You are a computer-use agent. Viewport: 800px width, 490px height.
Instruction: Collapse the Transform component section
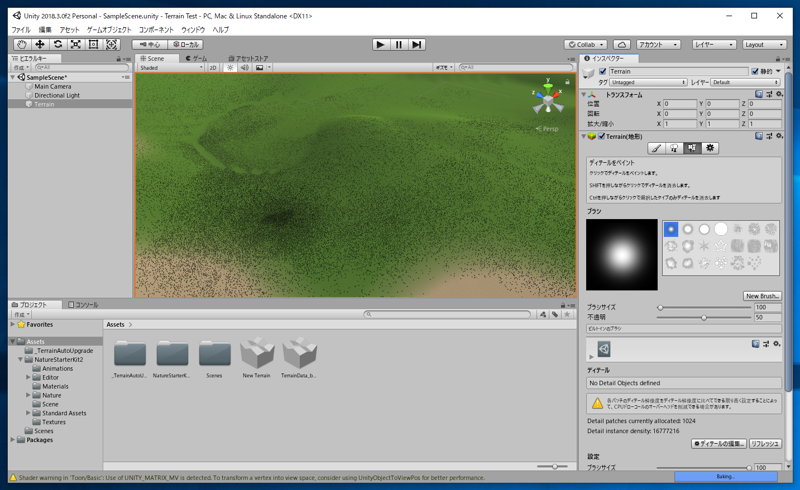click(x=584, y=94)
